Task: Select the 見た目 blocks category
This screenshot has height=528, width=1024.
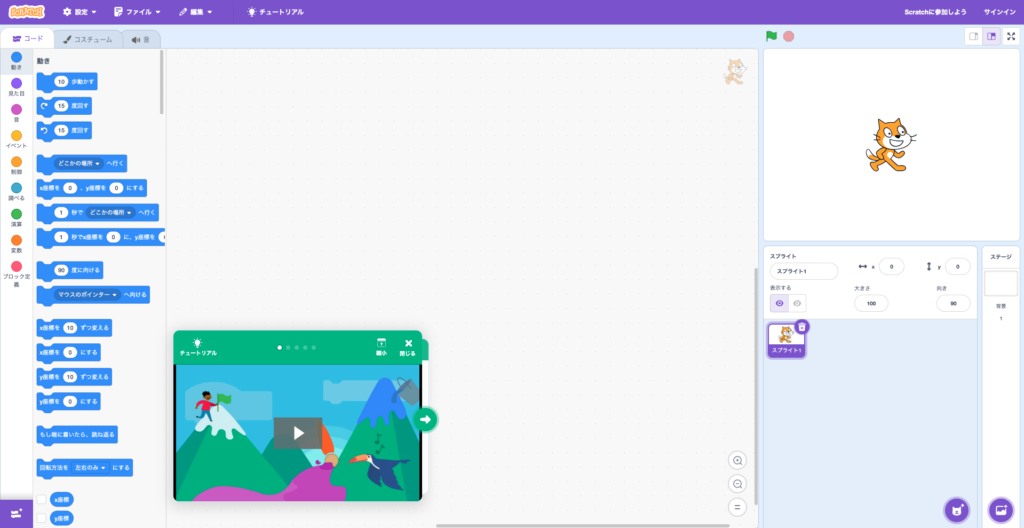Action: tap(16, 88)
